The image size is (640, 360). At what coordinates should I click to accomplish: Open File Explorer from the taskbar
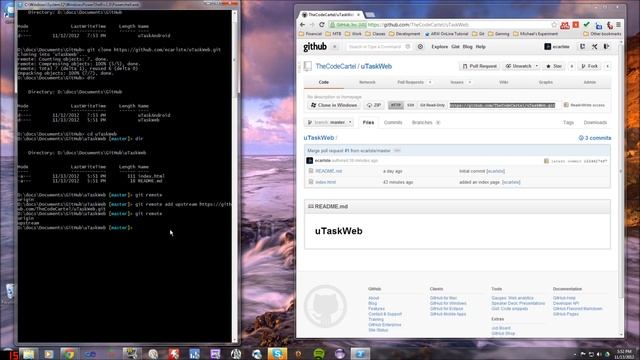click(28, 353)
